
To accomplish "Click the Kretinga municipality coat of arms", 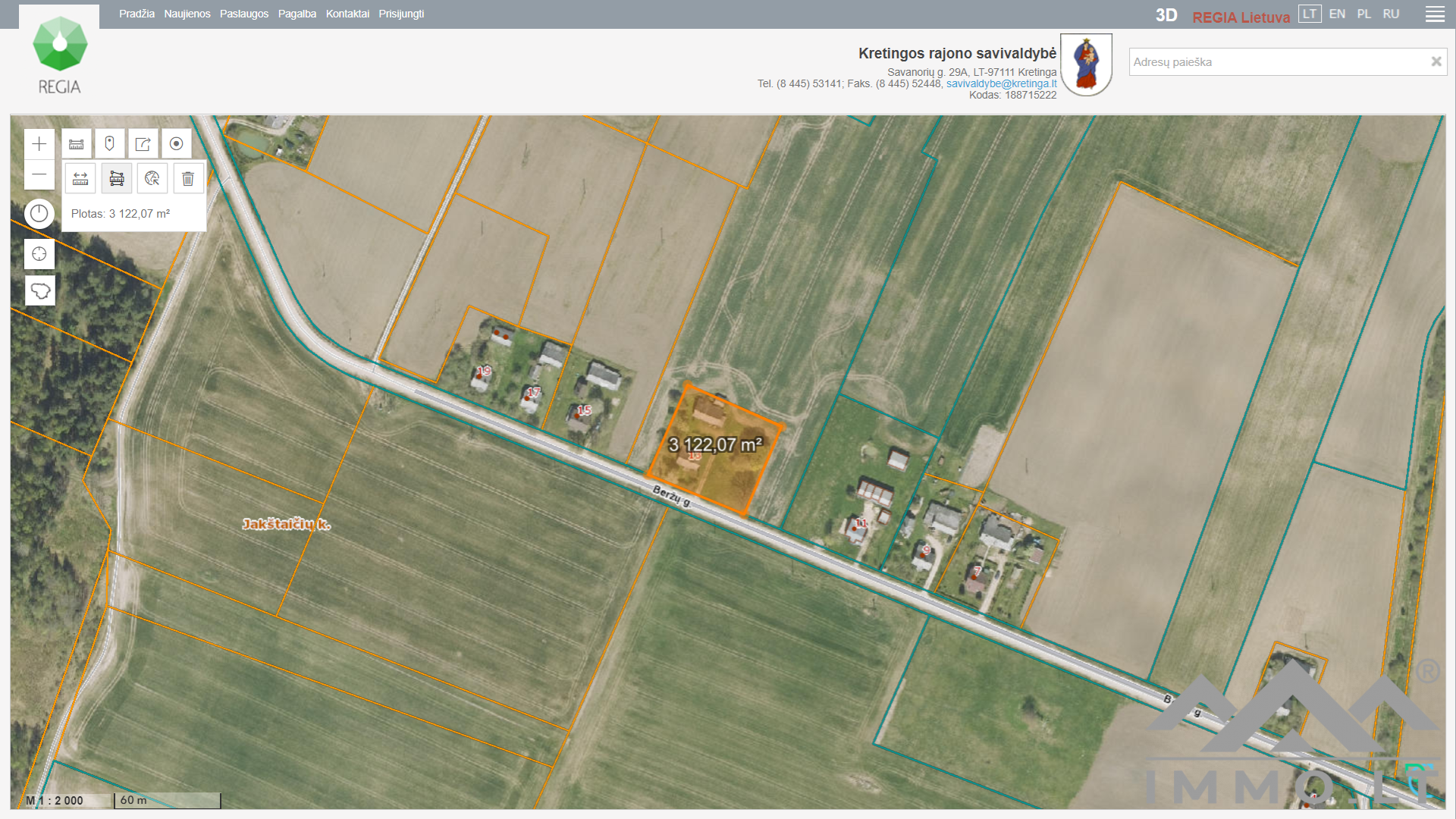I will click(x=1086, y=64).
